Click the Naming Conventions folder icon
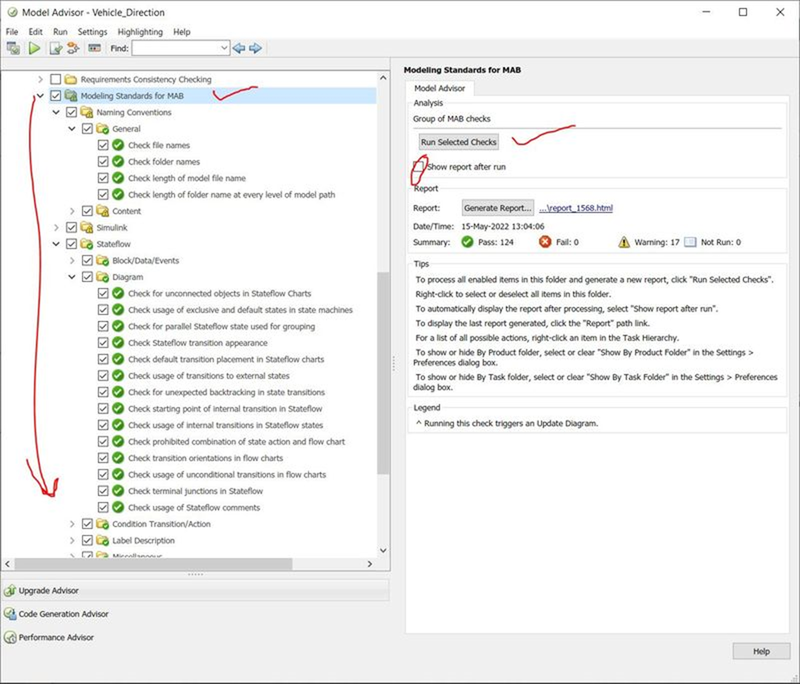Image resolution: width=800 pixels, height=684 pixels. click(87, 112)
